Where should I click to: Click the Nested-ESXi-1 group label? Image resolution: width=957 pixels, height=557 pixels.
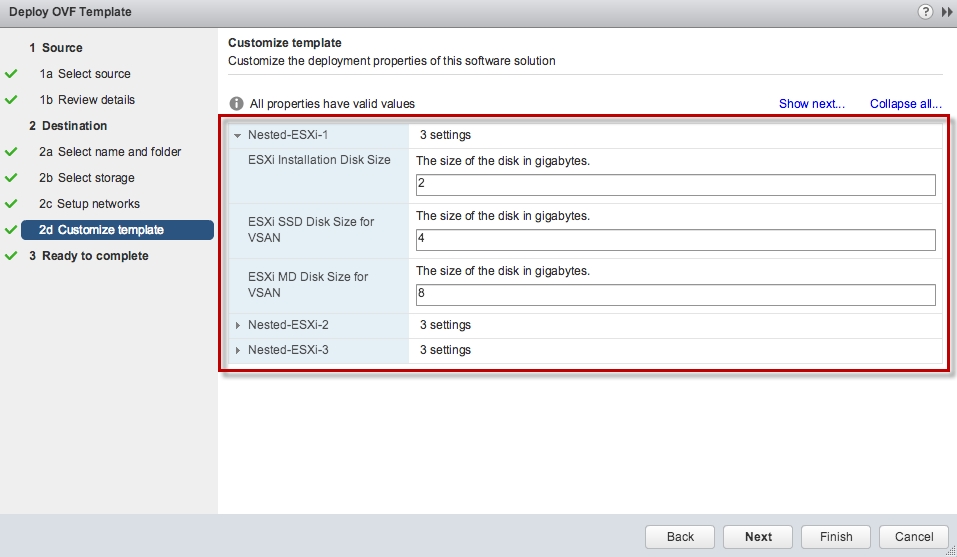coord(287,135)
